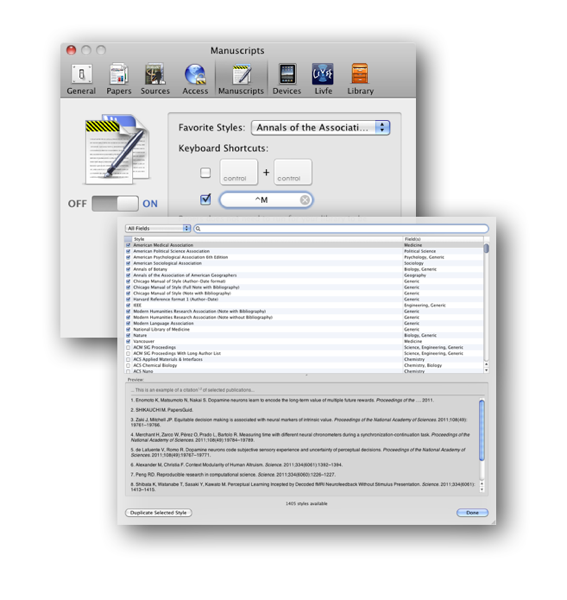
Task: Expand the All Fields filter dropdown
Action: [x=158, y=228]
